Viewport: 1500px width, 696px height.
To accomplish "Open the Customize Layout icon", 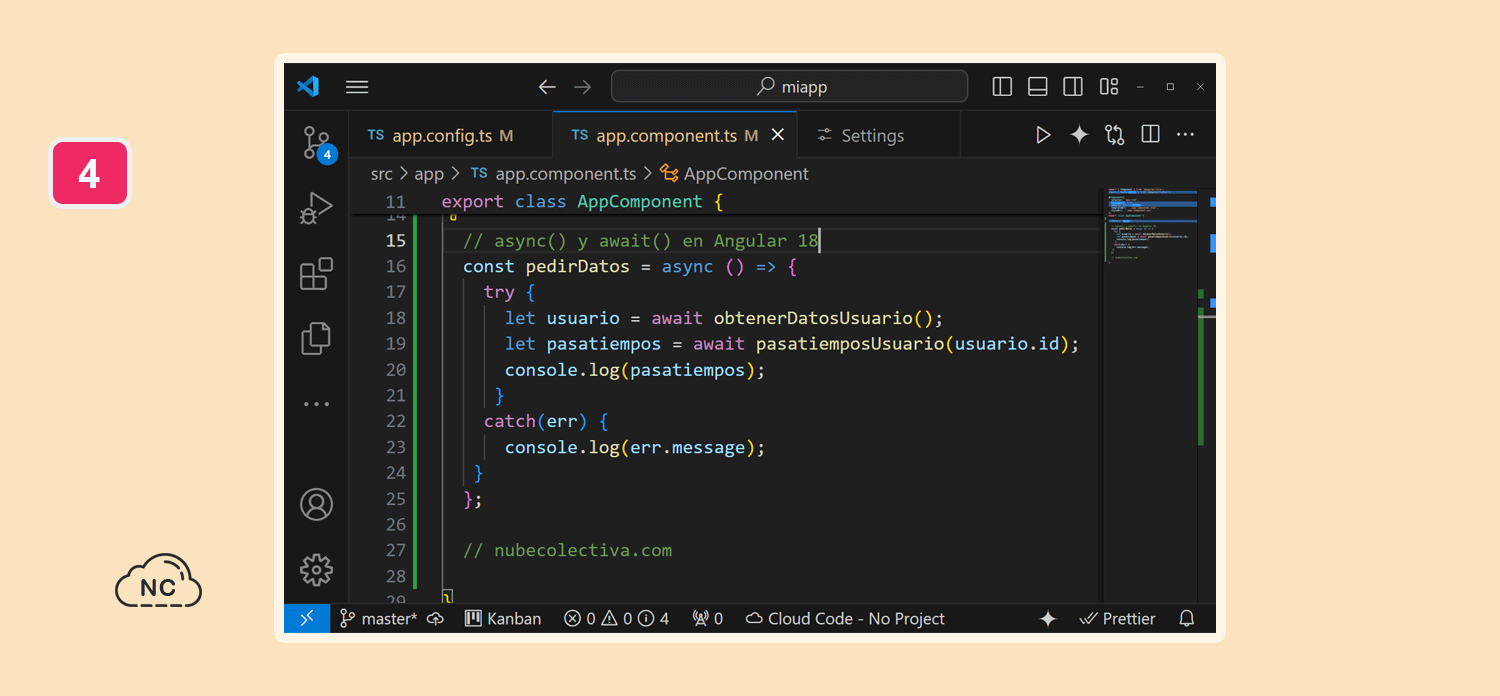I will [x=1109, y=87].
